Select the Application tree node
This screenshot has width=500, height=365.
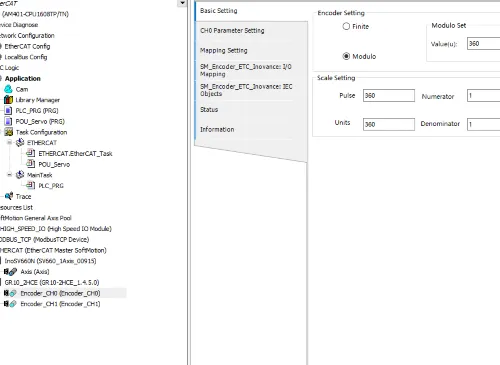pyautogui.click(x=23, y=78)
